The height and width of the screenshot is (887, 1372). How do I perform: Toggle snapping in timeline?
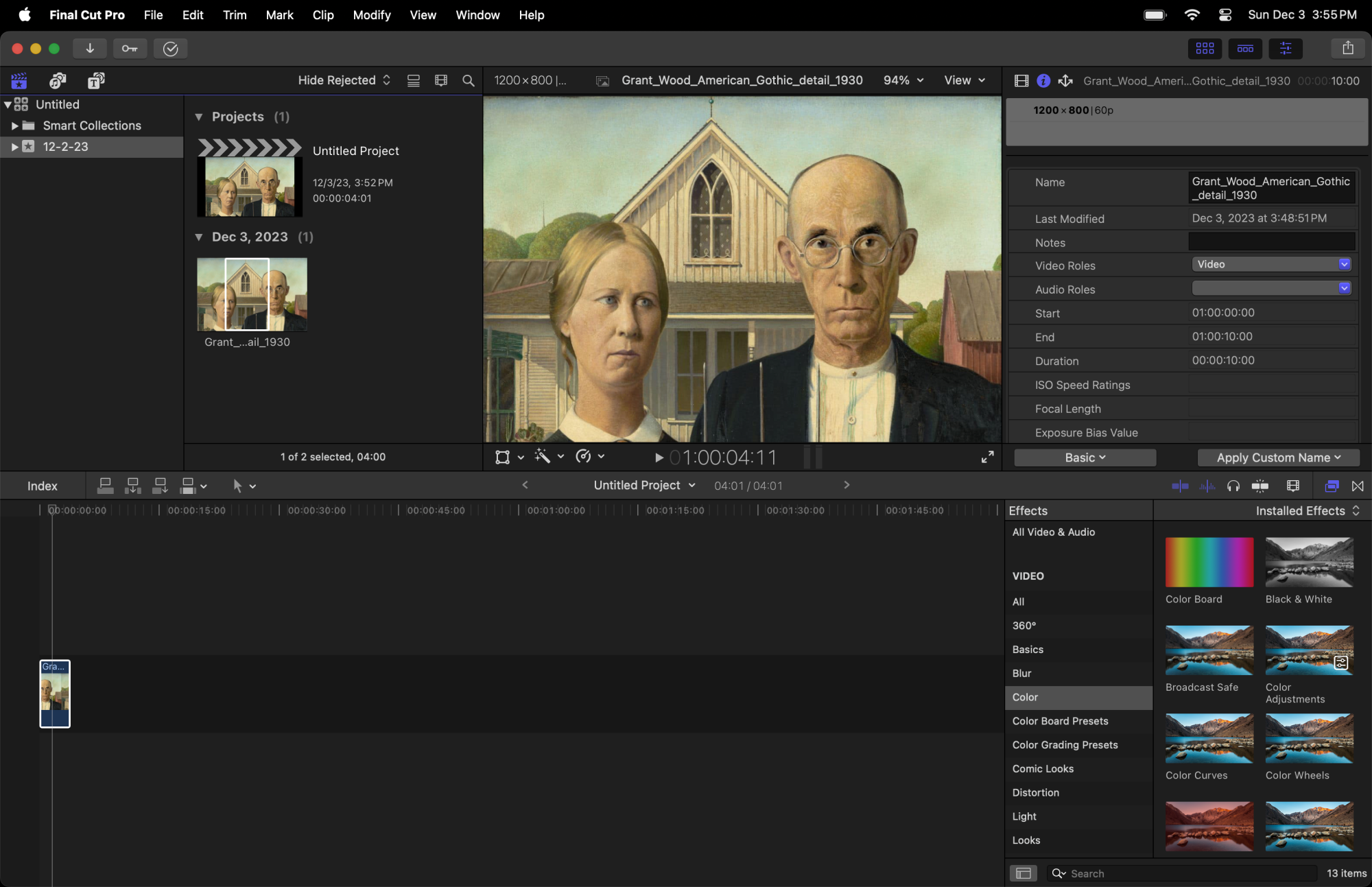click(1260, 486)
